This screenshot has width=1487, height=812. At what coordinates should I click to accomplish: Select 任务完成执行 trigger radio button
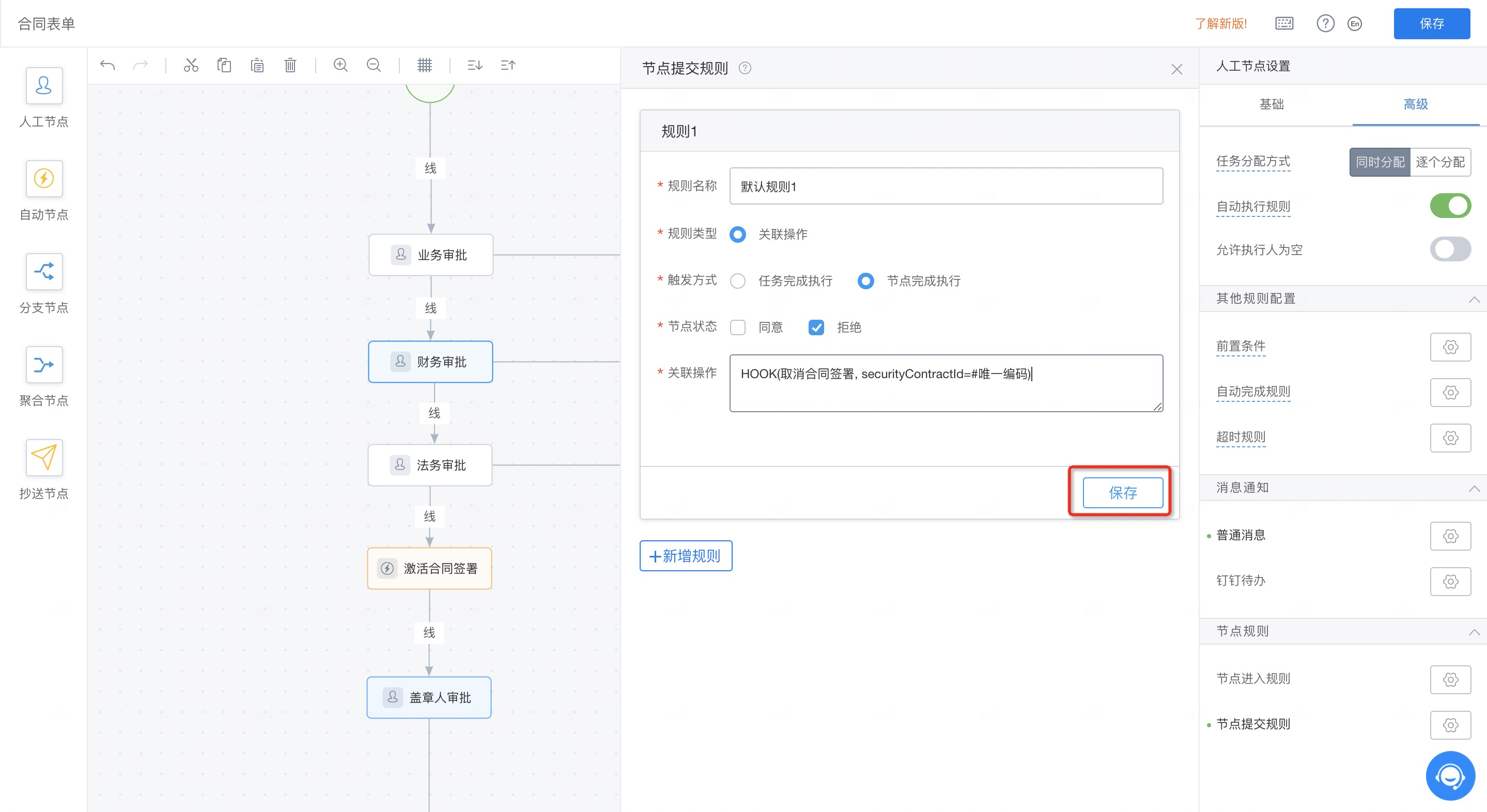738,281
